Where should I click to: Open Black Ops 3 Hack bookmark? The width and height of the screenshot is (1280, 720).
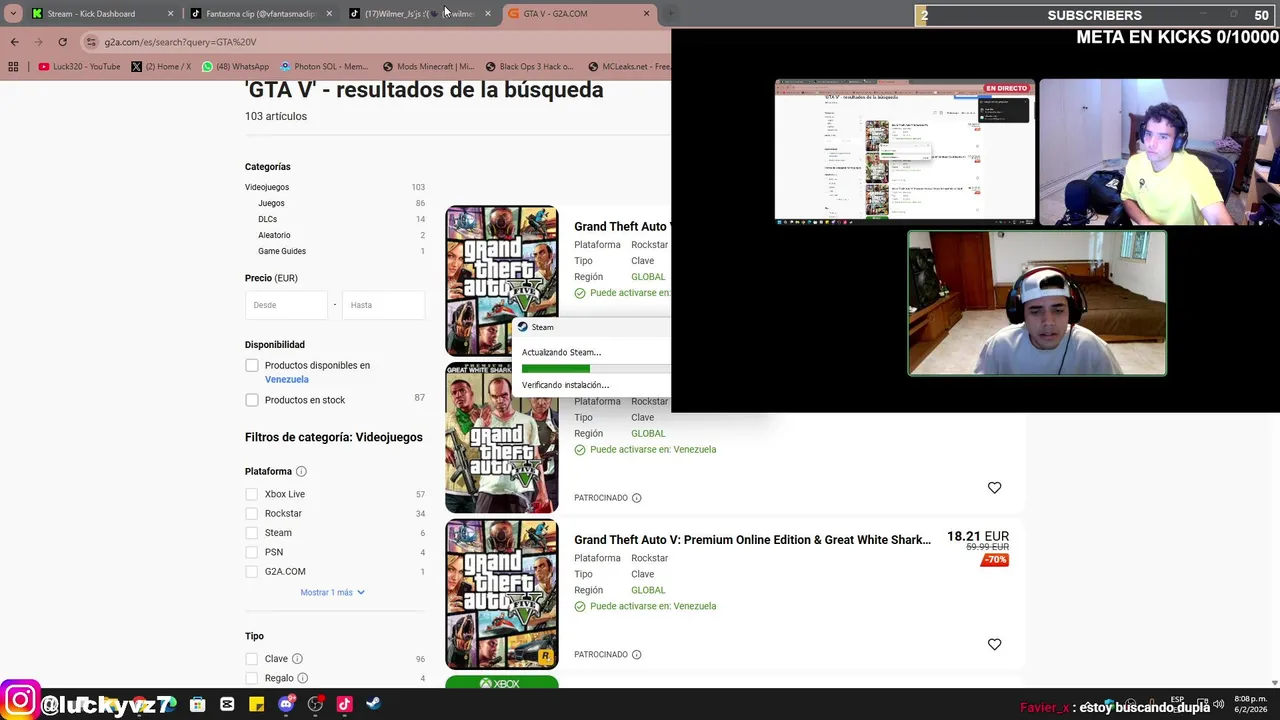530,67
